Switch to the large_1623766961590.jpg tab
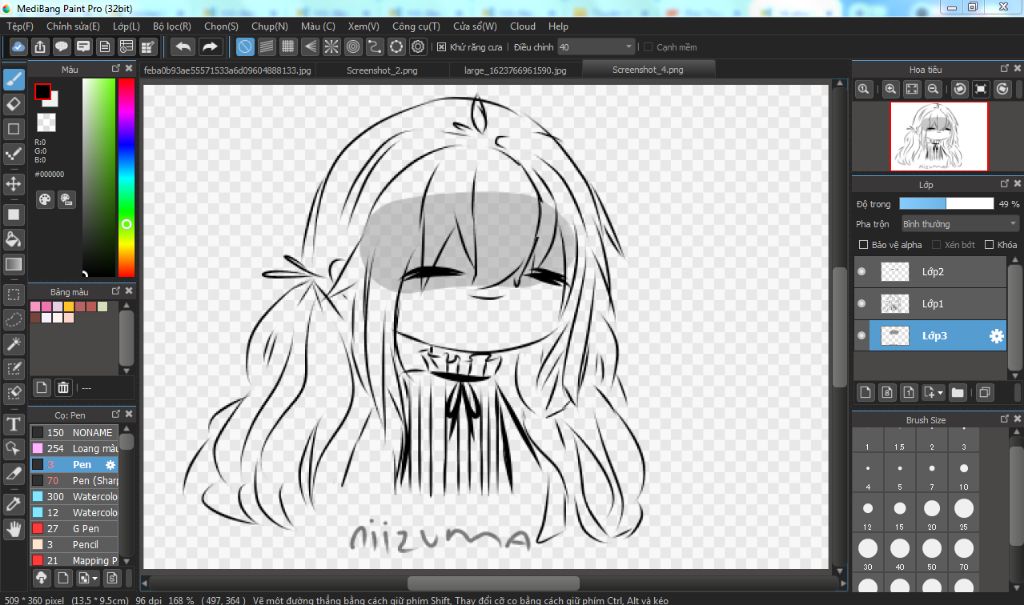The height and width of the screenshot is (605, 1024). click(x=515, y=70)
